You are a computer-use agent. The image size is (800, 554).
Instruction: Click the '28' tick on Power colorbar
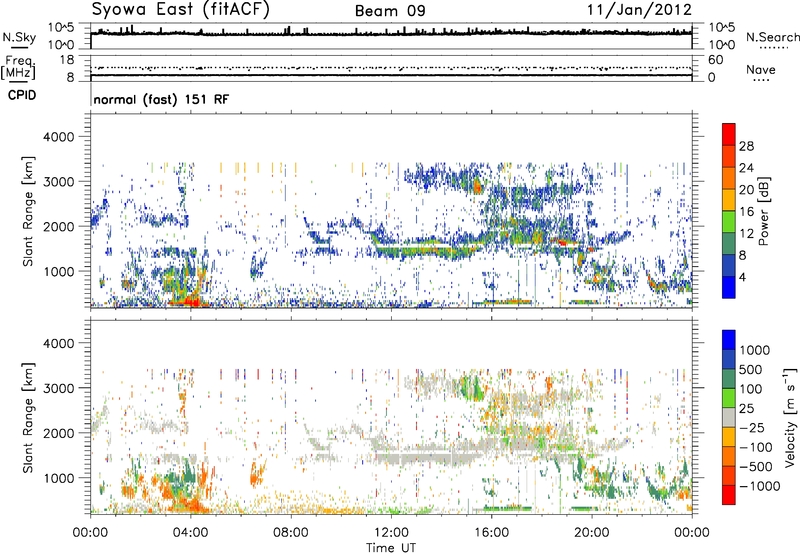[x=746, y=146]
